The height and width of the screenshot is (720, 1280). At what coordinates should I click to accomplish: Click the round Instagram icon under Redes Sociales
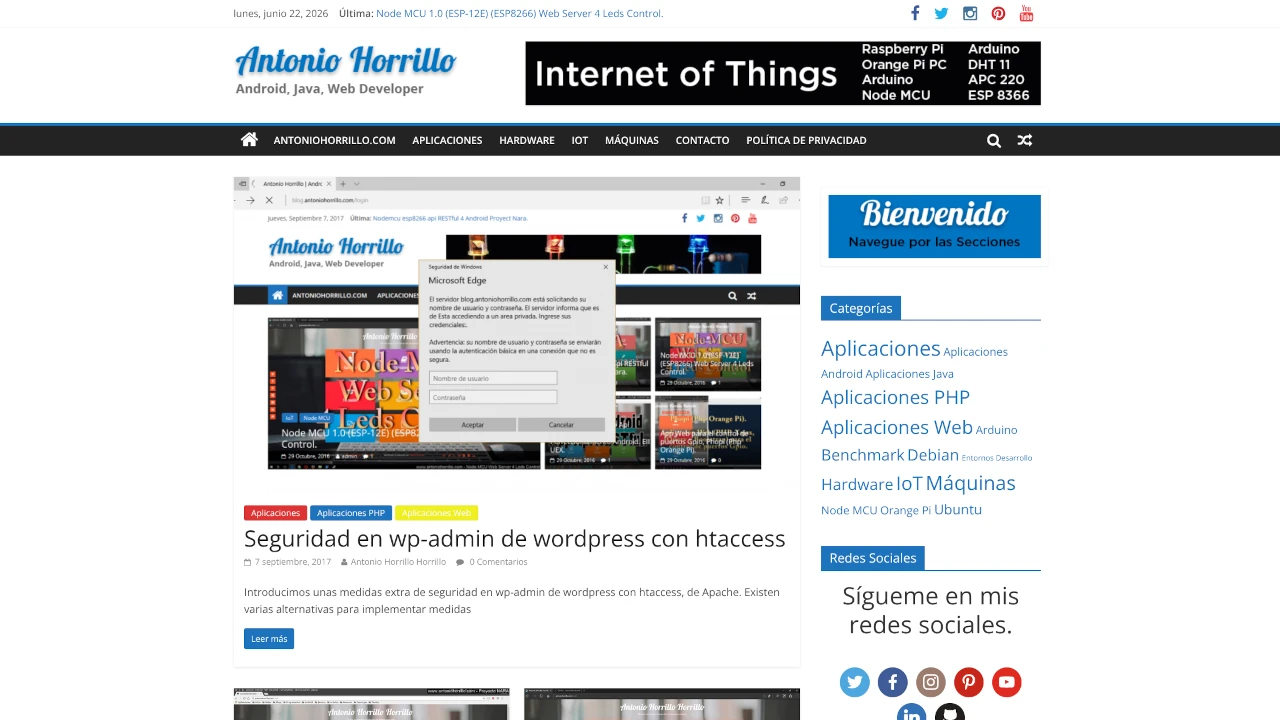pyautogui.click(x=931, y=682)
